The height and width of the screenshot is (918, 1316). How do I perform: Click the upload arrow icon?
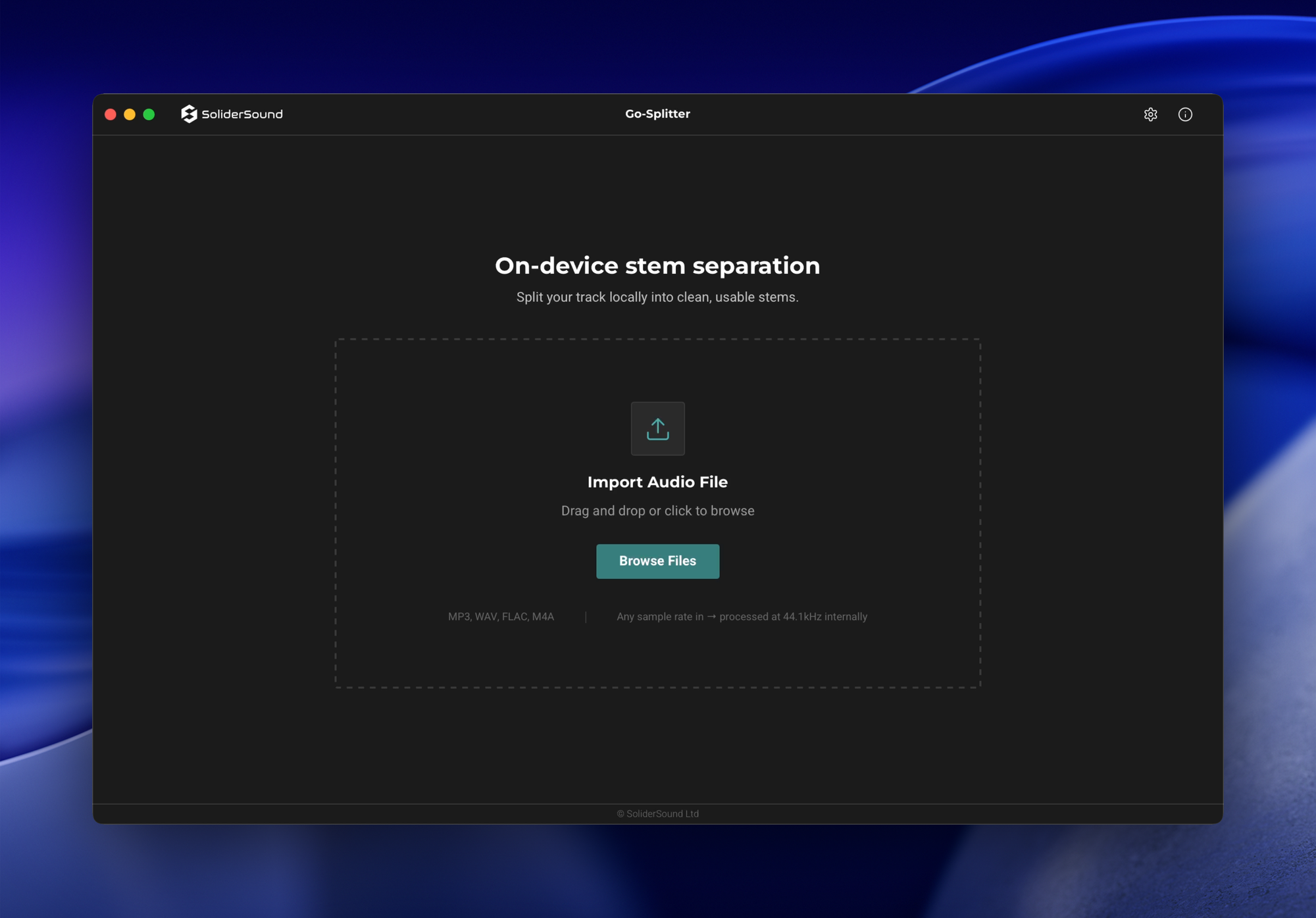pos(657,428)
